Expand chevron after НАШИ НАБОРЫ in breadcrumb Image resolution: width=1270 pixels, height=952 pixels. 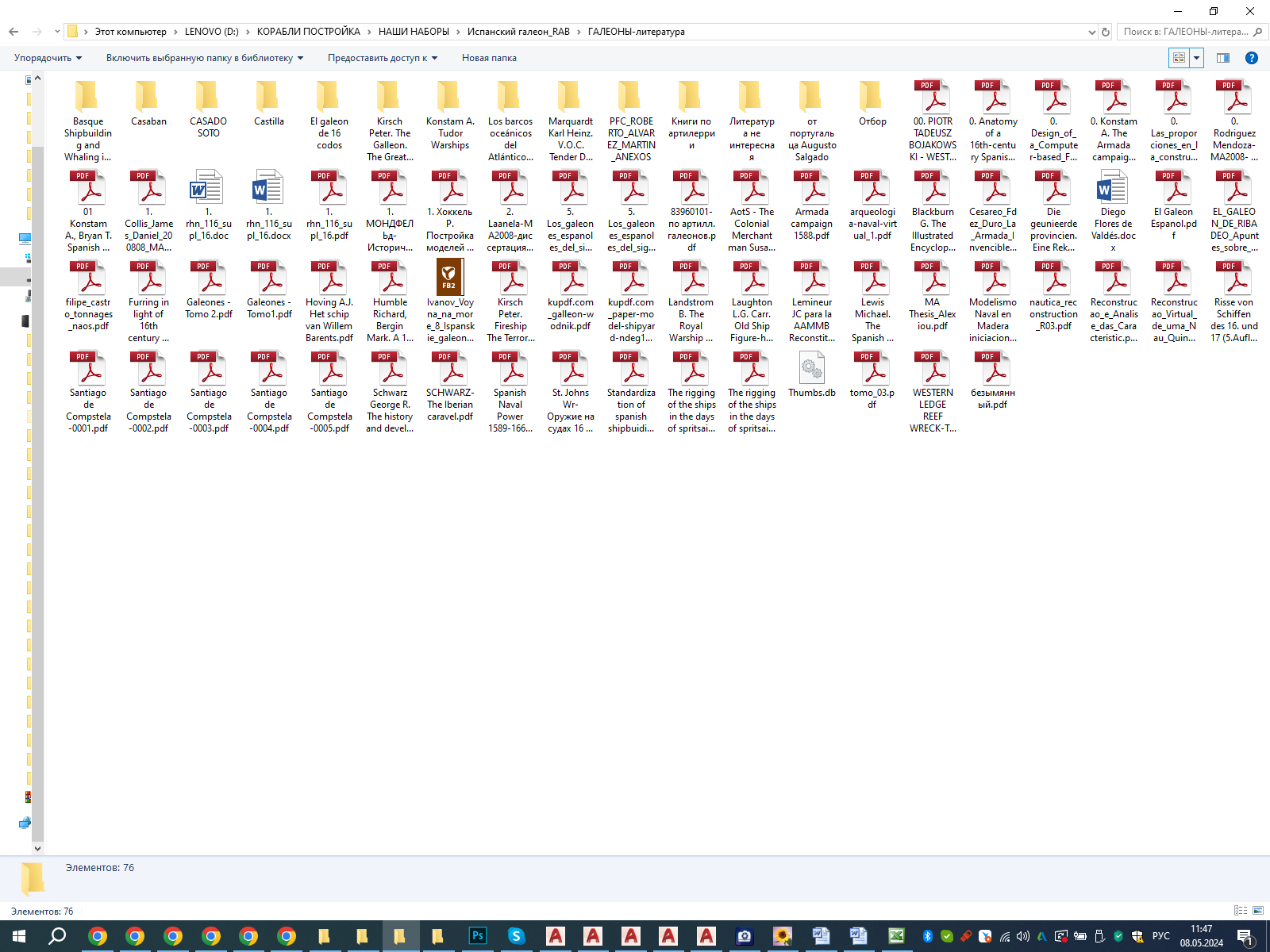tap(458, 32)
